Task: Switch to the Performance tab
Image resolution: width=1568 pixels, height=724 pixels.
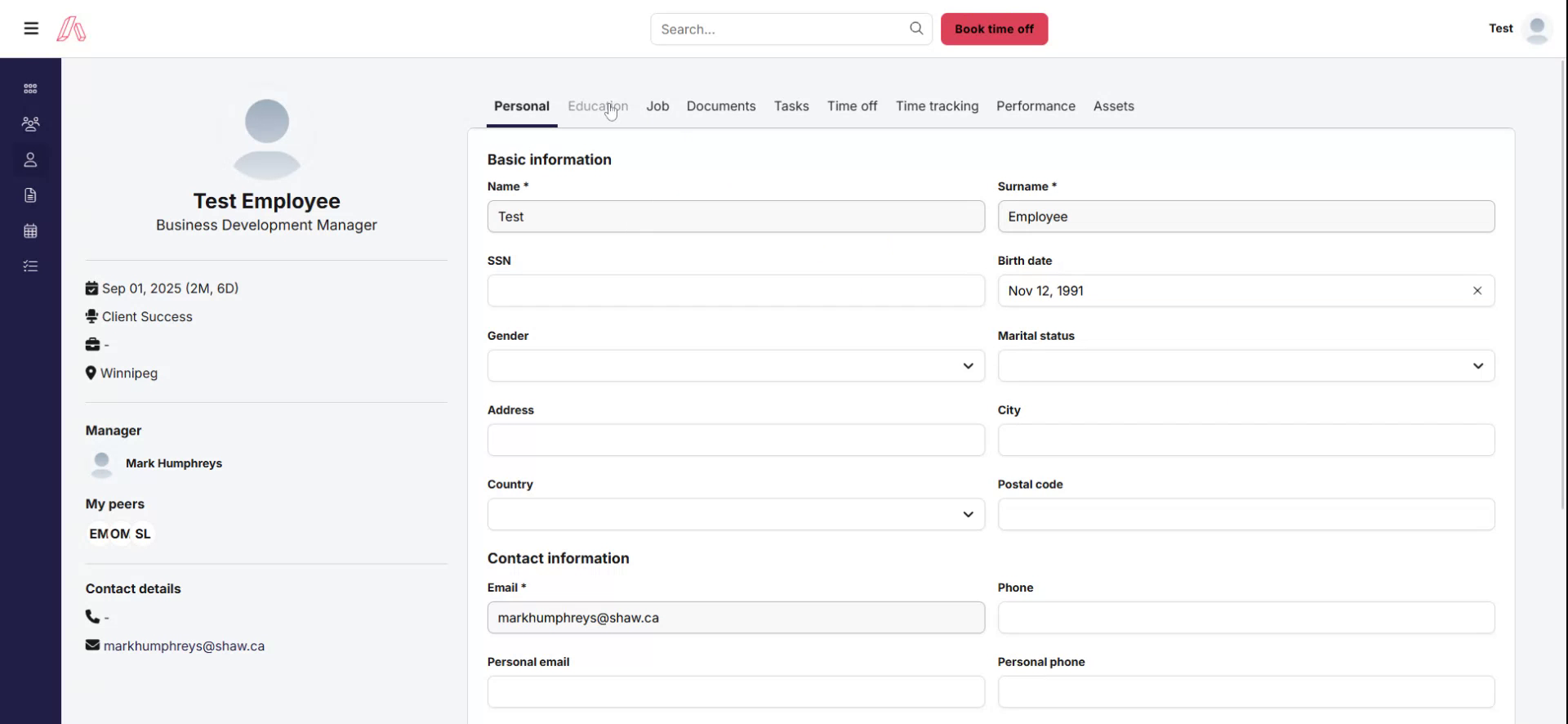Action: tap(1036, 106)
